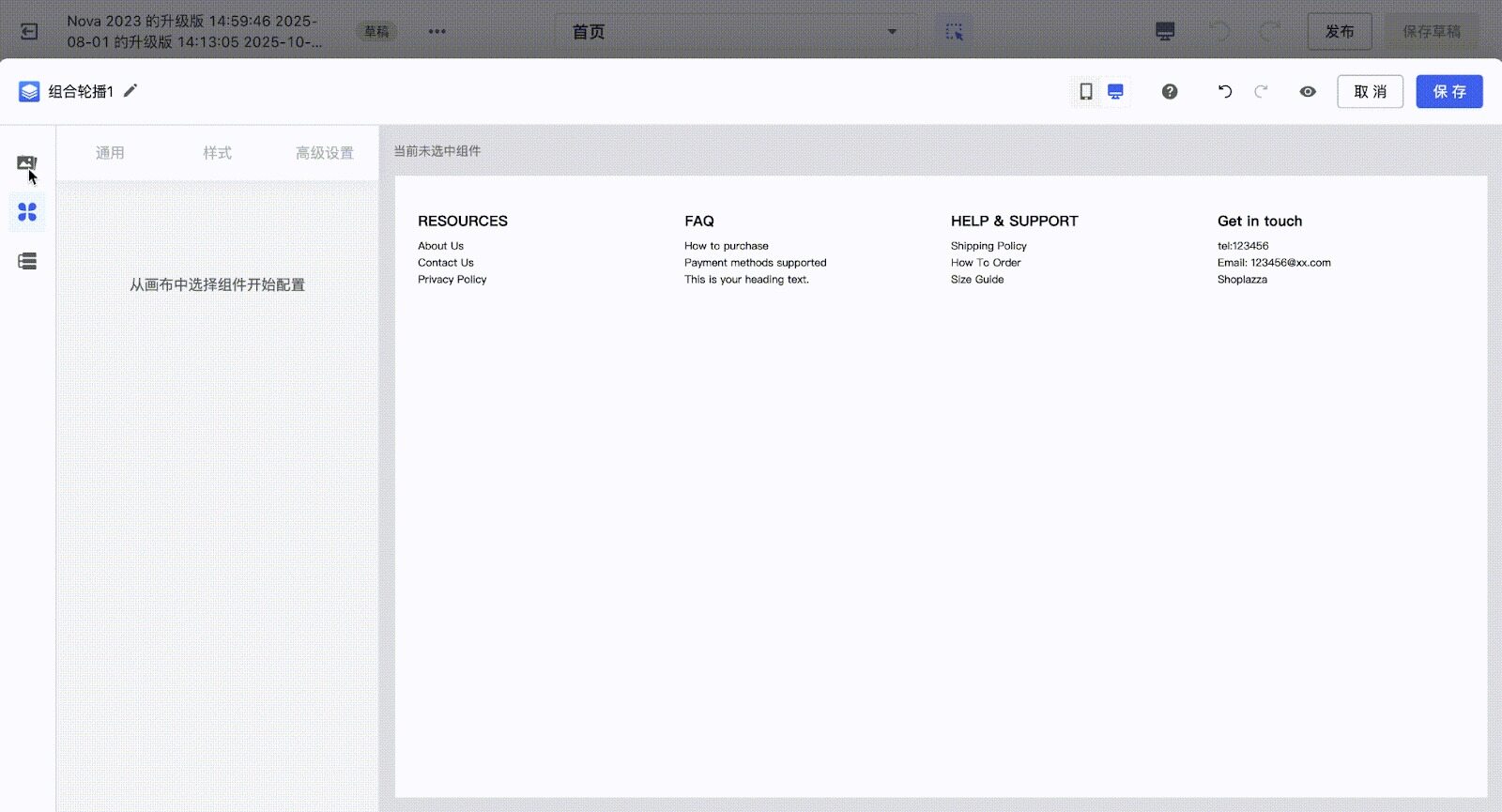Click the blue 保存 button
Viewport: 1502px width, 812px height.
pos(1448,91)
